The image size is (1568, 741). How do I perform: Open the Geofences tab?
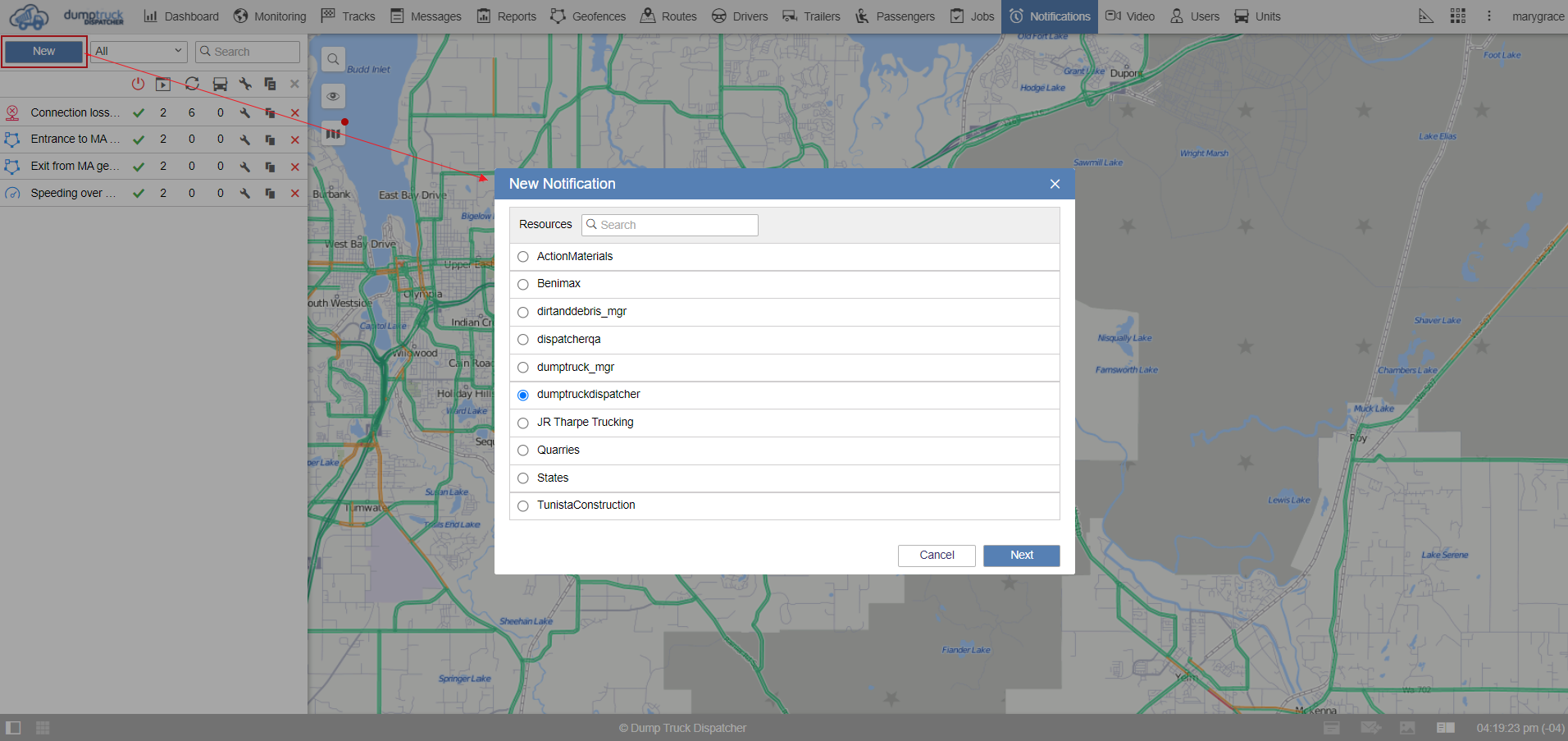(x=588, y=16)
